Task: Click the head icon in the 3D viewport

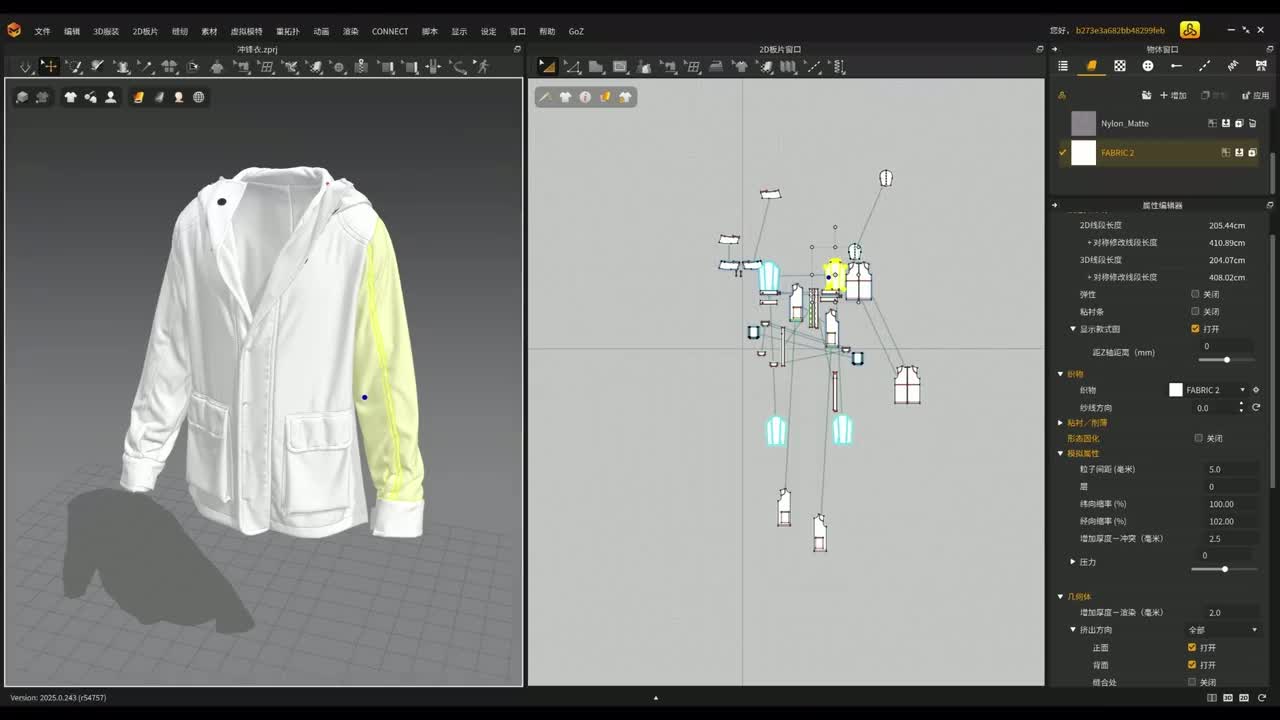Action: [179, 97]
